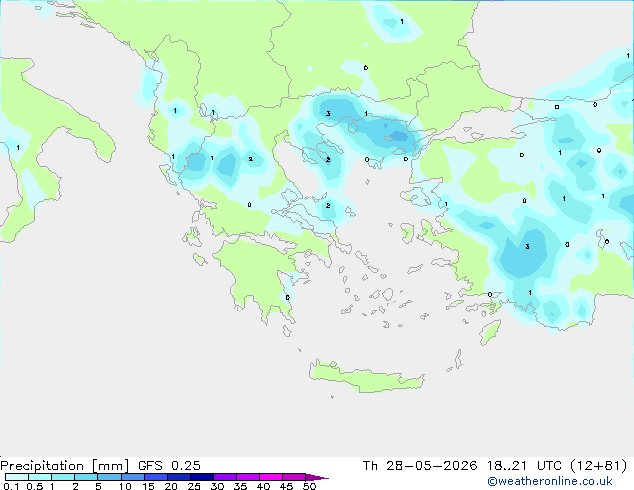
Task: Click the 'Precipitation [mm]' title text
Action: (x=65, y=466)
